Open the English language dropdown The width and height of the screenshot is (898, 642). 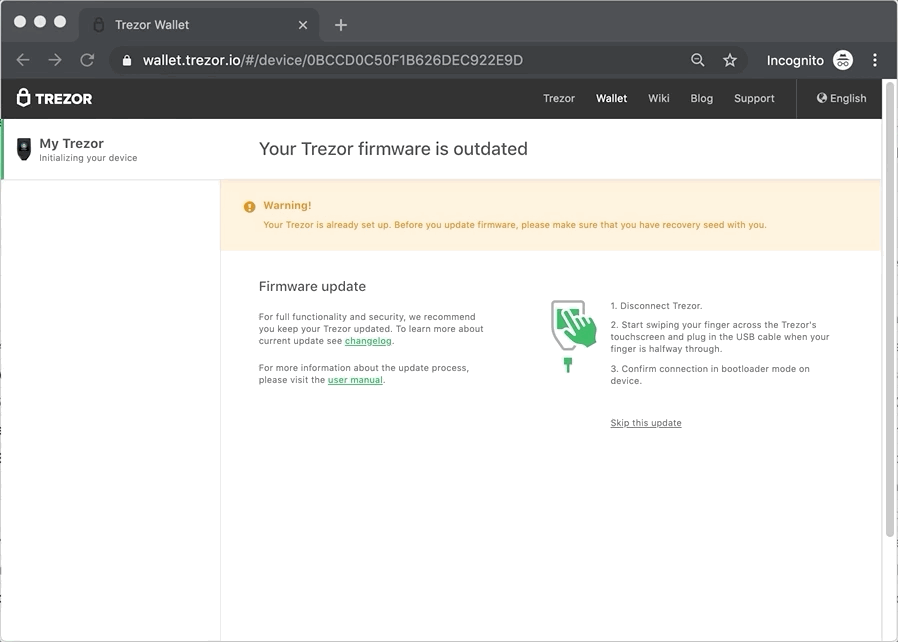coord(841,99)
